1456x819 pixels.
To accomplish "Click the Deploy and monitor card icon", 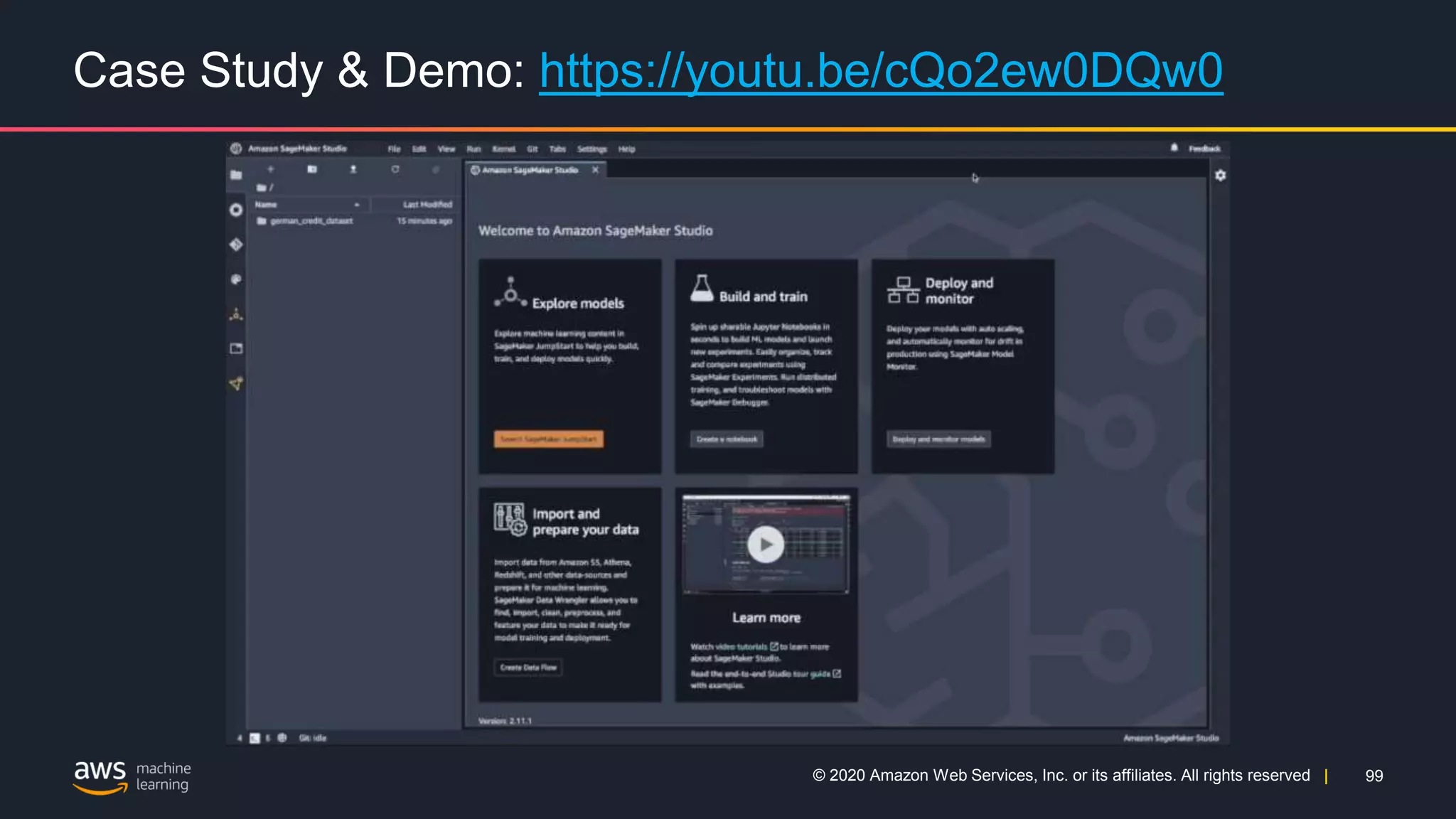I will point(903,290).
